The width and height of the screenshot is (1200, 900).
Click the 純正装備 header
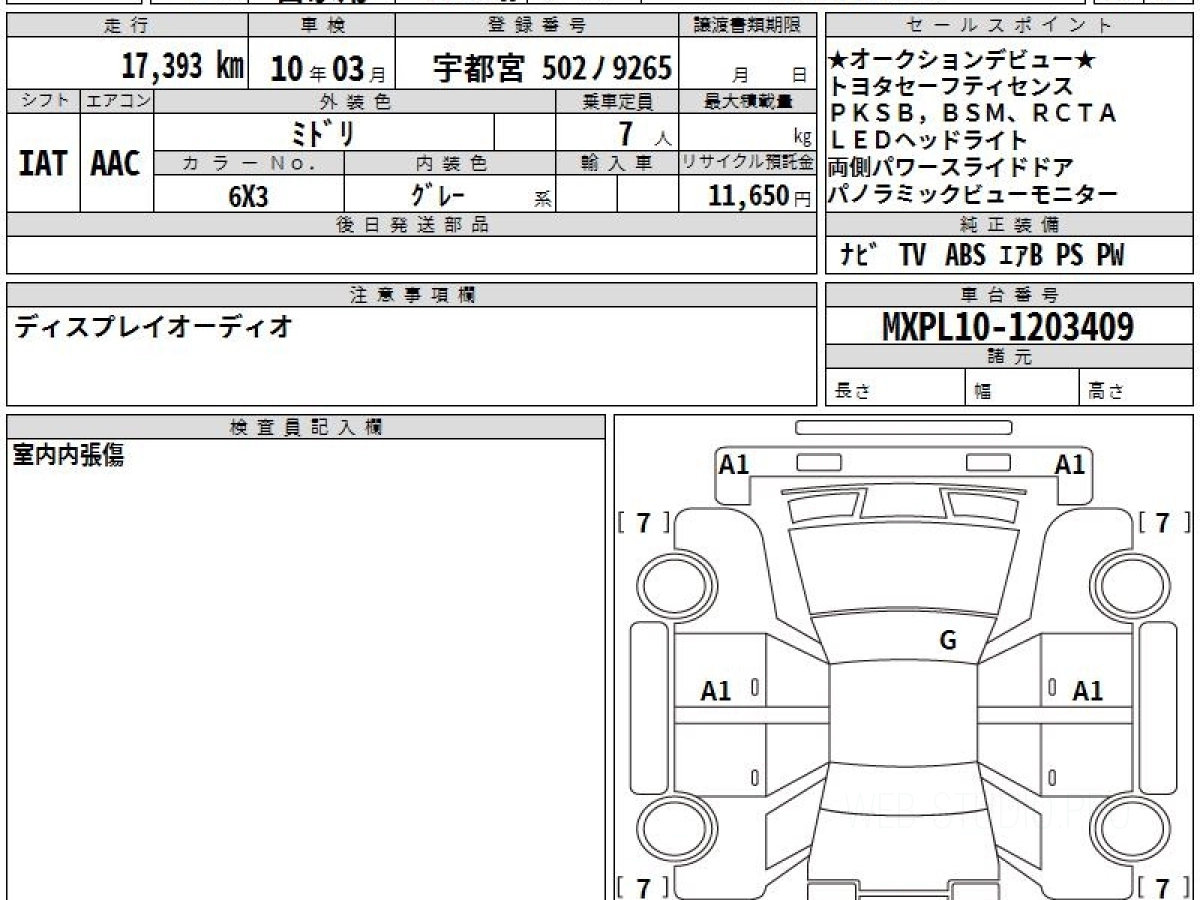click(1009, 224)
